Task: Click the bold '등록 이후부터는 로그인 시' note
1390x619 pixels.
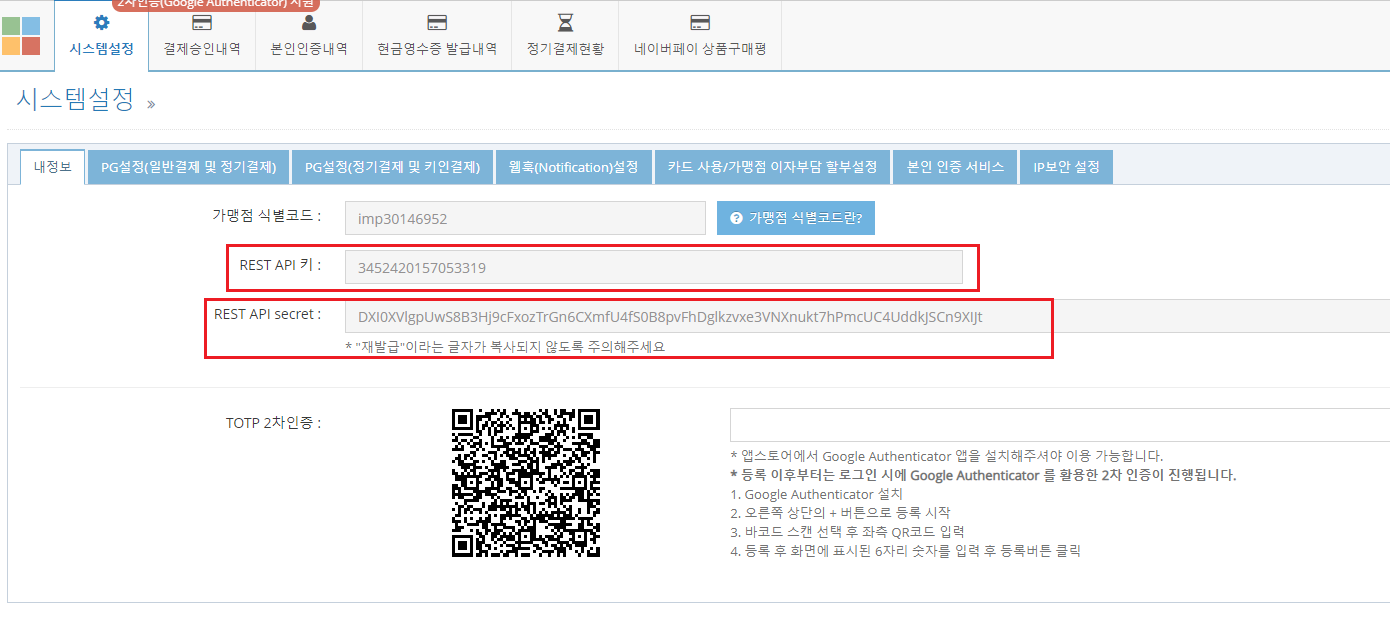Action: click(983, 475)
